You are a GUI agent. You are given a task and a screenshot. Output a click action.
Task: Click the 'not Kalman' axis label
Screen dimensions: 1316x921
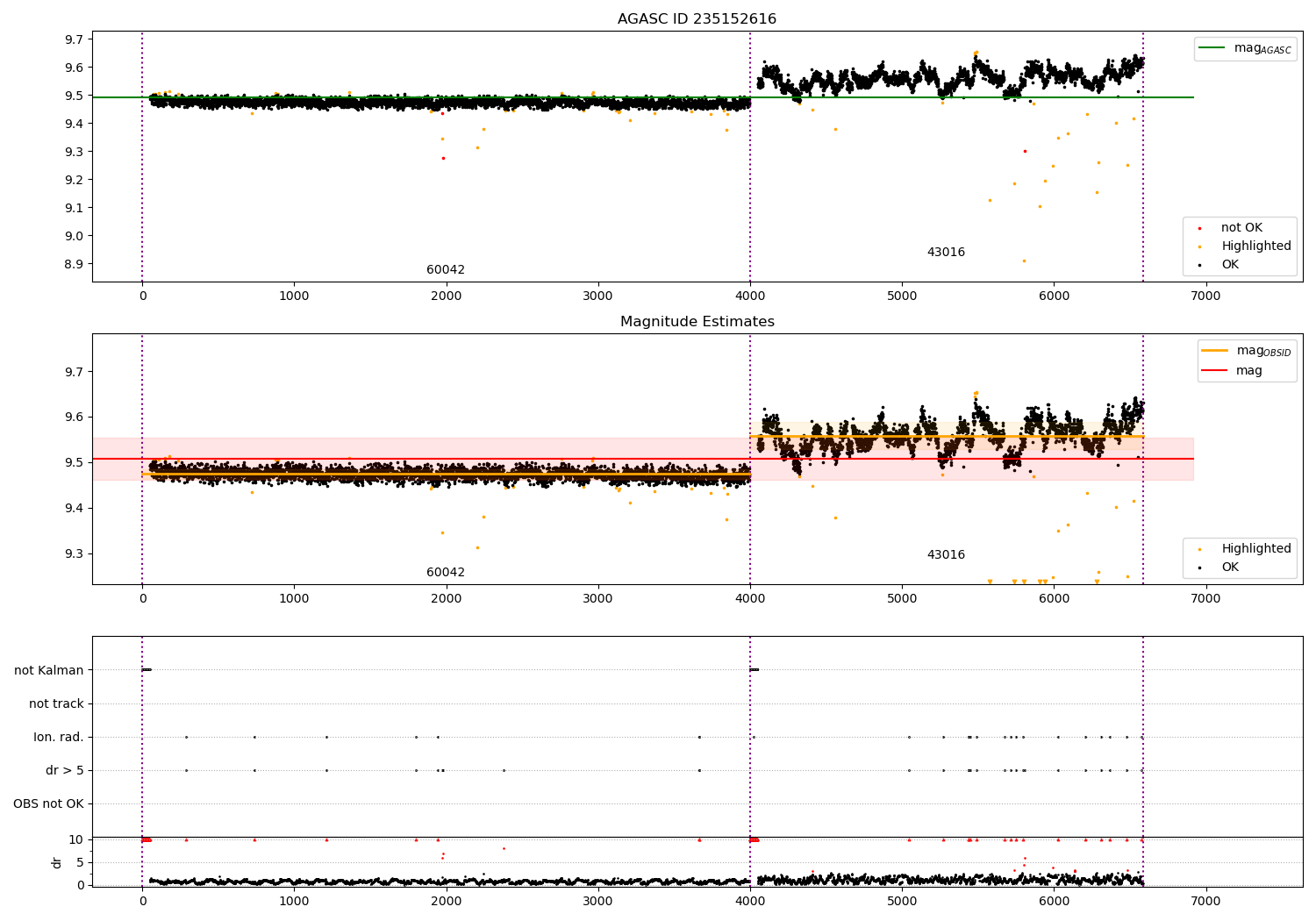[x=49, y=670]
